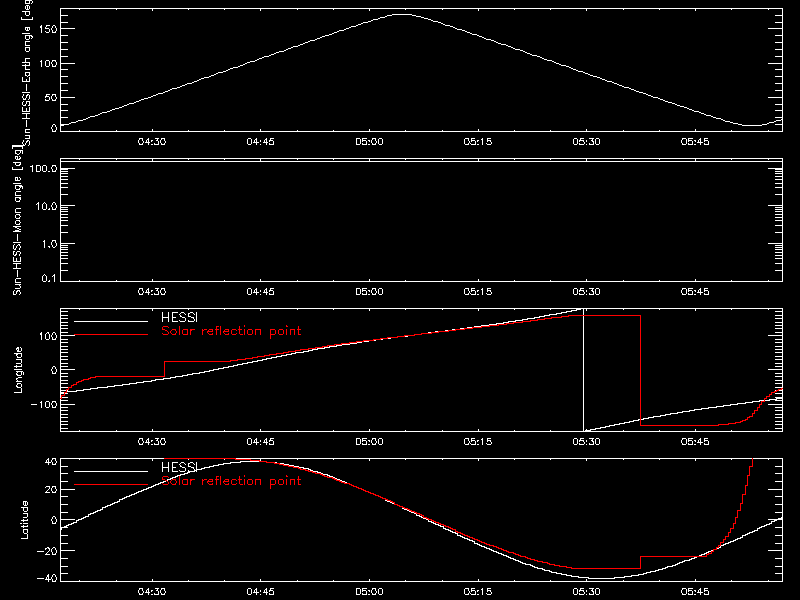Click the 04:30 label under Latitude plot
800x600 pixels.
[152, 592]
